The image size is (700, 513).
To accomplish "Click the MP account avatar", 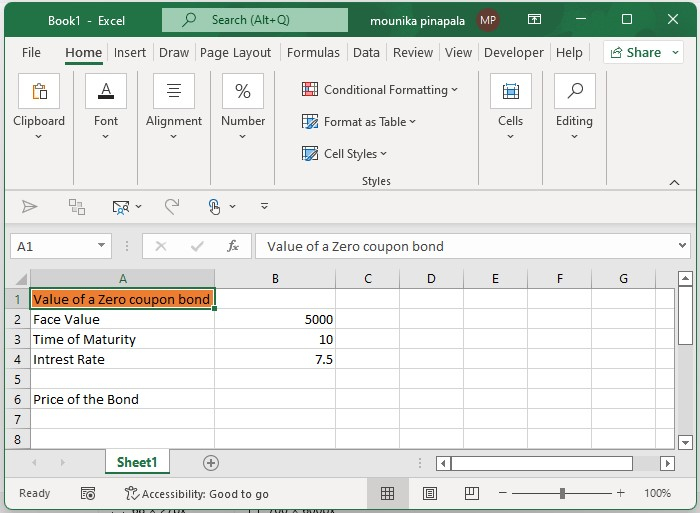I will (488, 20).
